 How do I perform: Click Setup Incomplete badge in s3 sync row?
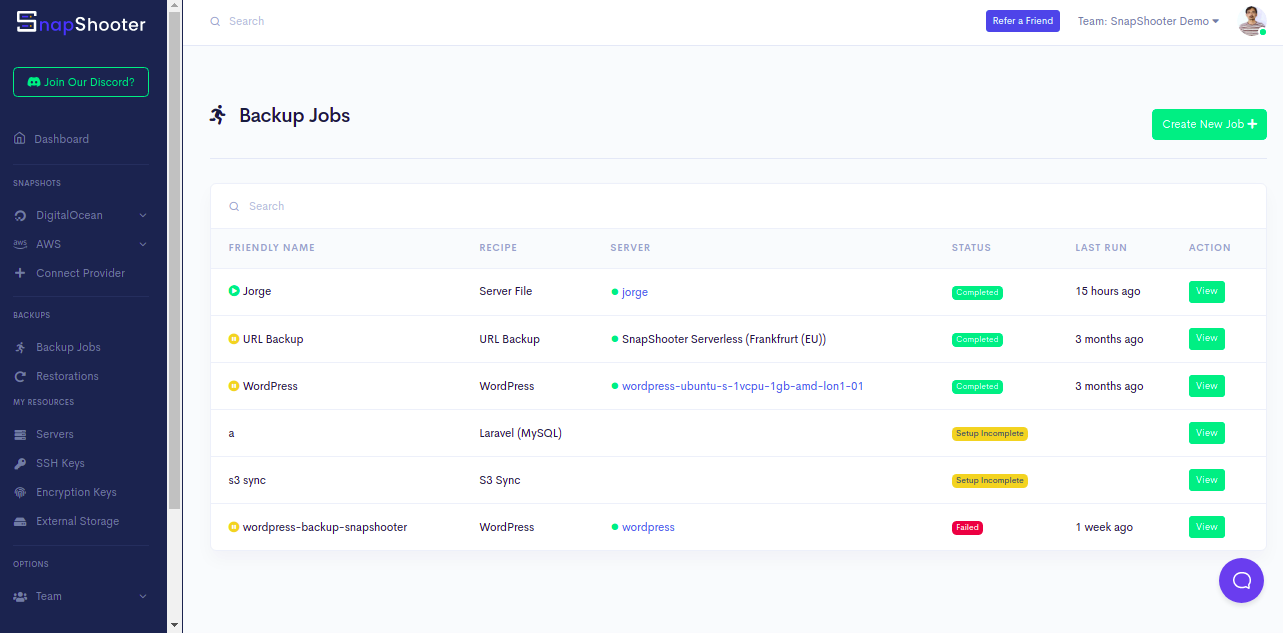989,481
